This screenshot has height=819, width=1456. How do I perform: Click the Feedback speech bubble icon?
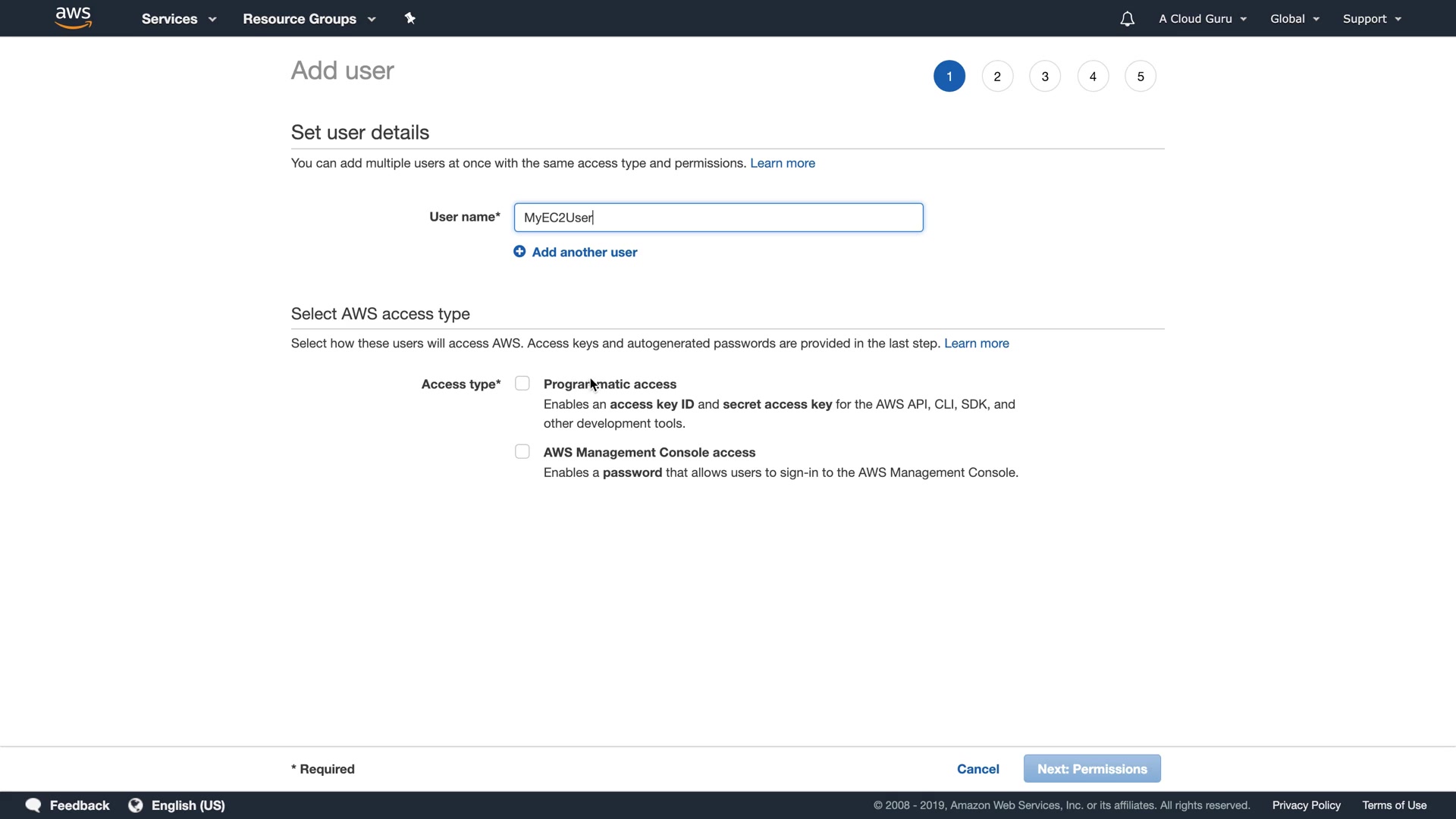pos(33,805)
